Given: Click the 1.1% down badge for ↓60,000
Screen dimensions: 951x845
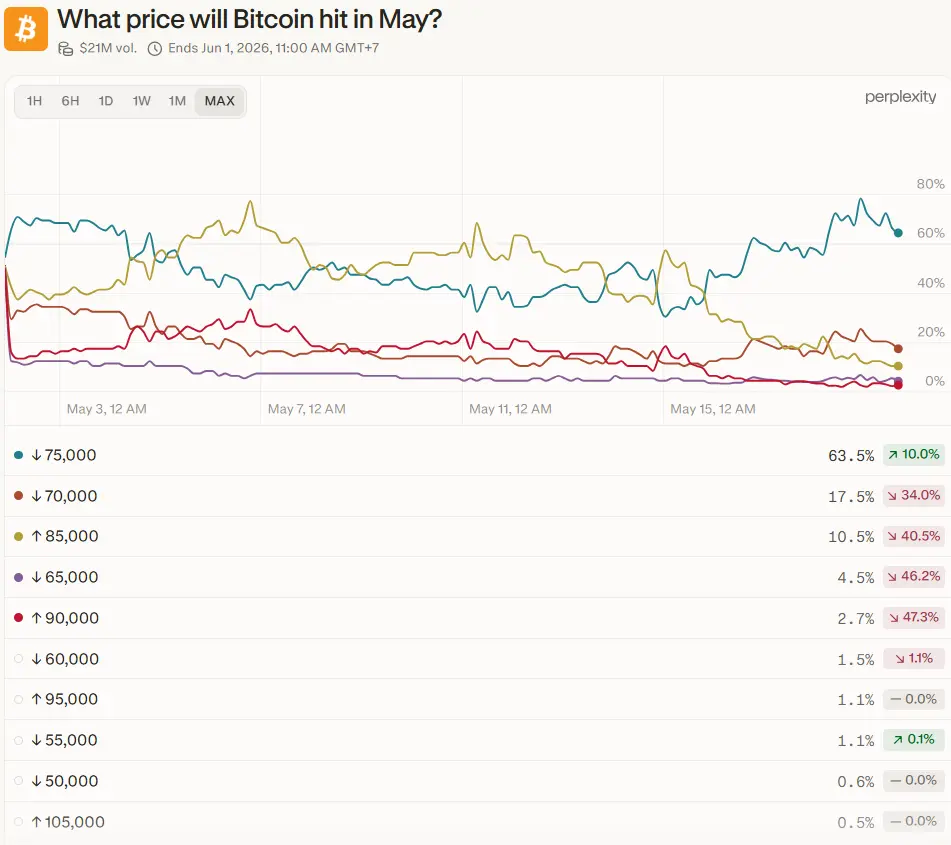Looking at the screenshot, I should (x=913, y=658).
